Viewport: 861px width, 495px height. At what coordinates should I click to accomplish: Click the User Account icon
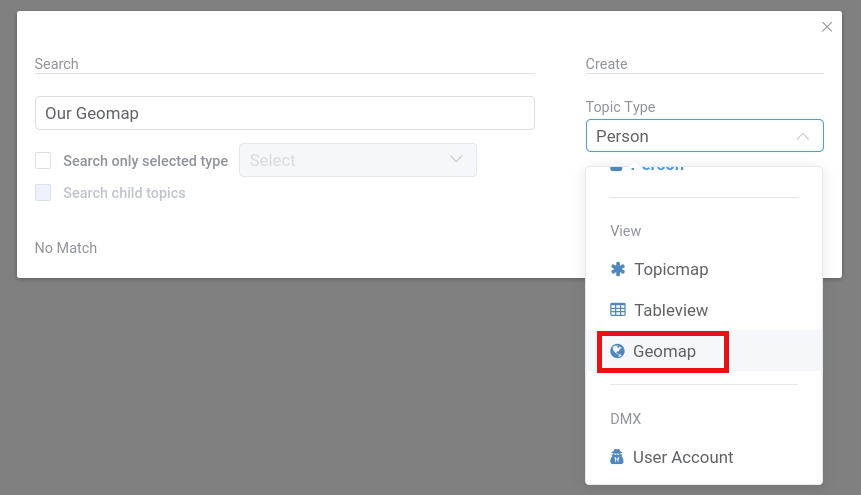(x=618, y=457)
